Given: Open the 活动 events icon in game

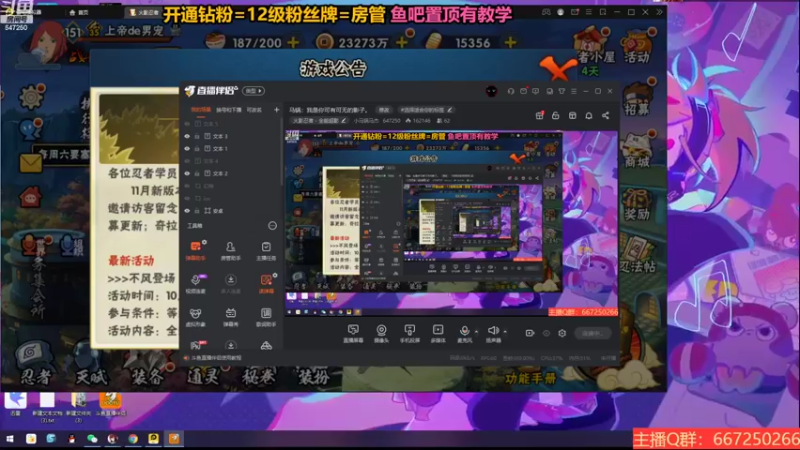Looking at the screenshot, I should click(x=637, y=46).
